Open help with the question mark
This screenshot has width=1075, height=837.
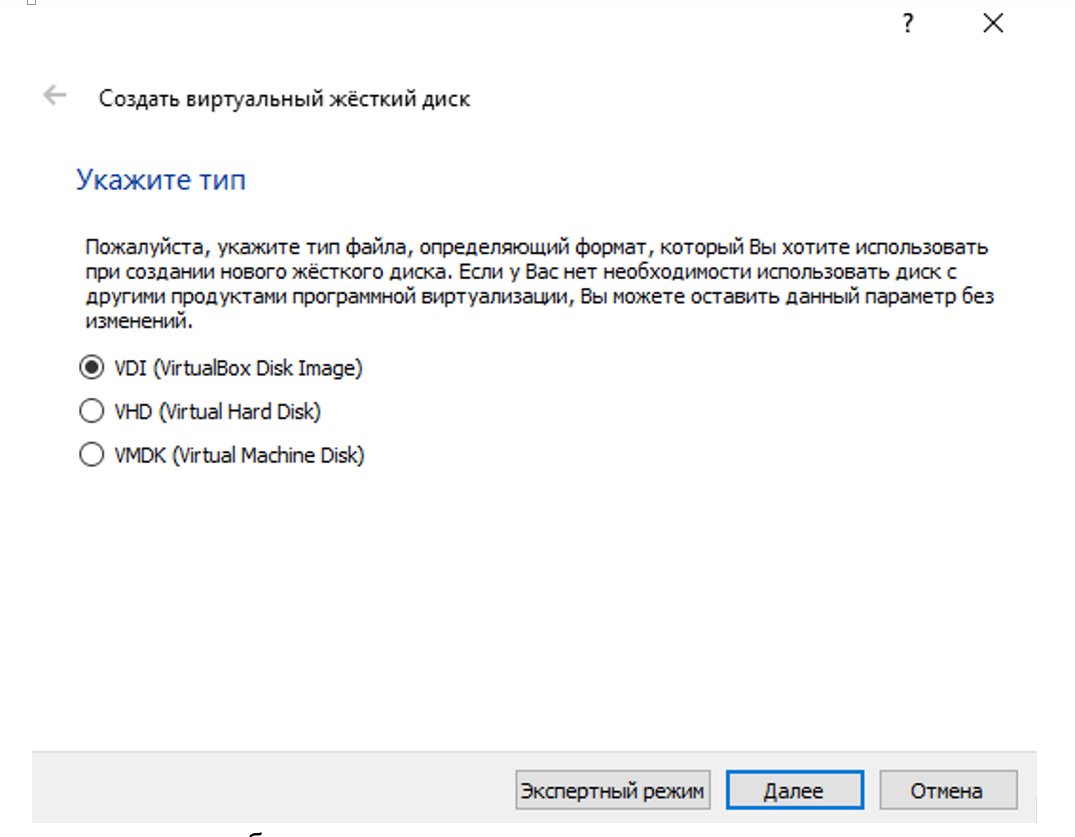coord(908,24)
